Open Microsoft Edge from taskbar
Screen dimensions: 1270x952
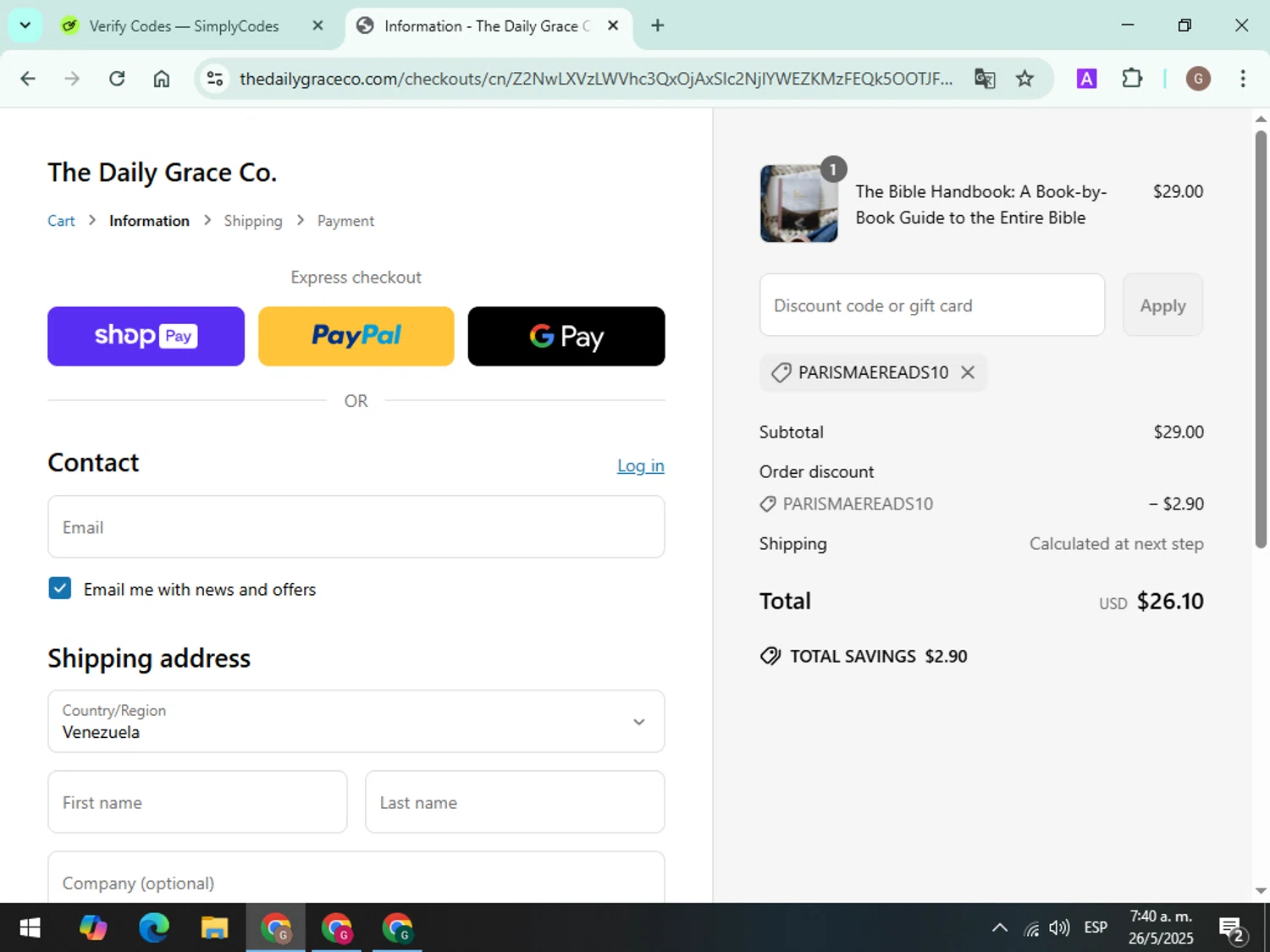153,928
